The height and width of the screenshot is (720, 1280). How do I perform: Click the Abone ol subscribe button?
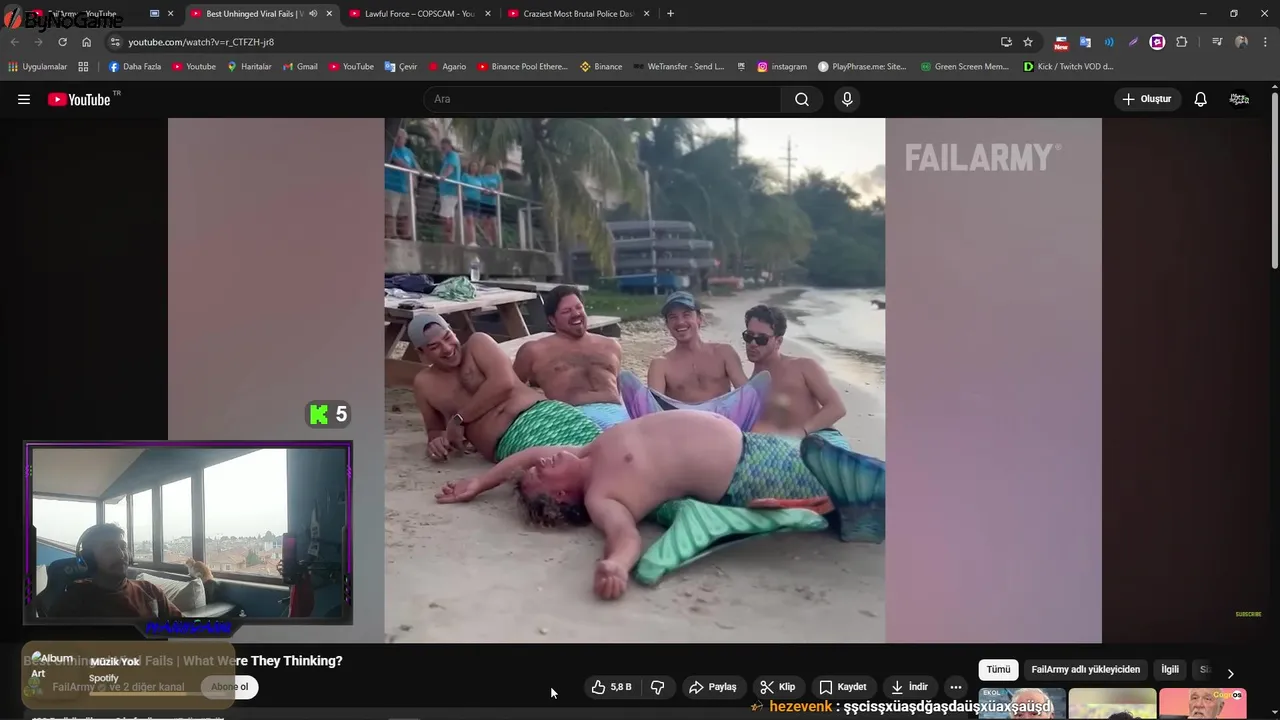(x=229, y=687)
